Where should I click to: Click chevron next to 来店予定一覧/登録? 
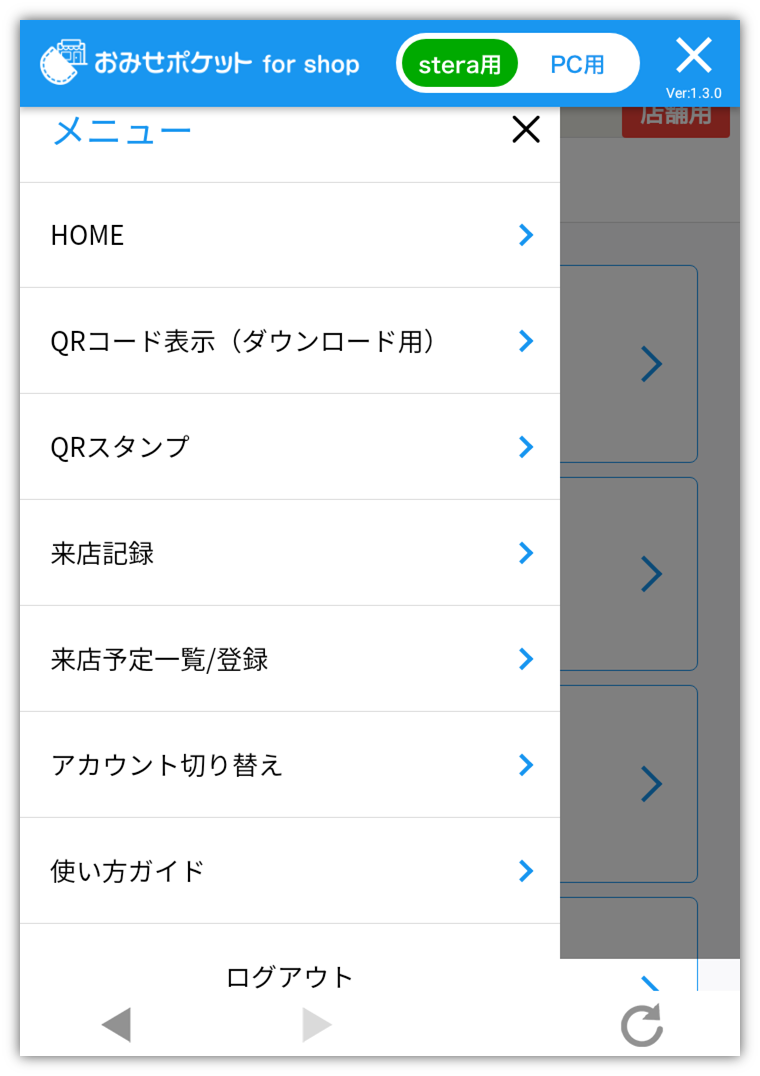click(x=526, y=659)
